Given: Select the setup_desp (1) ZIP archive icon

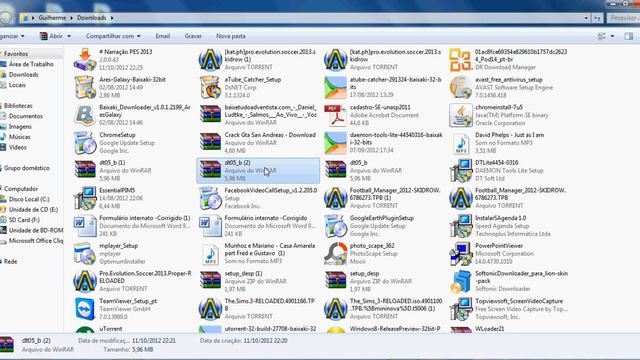Looking at the screenshot, I should tap(210, 281).
